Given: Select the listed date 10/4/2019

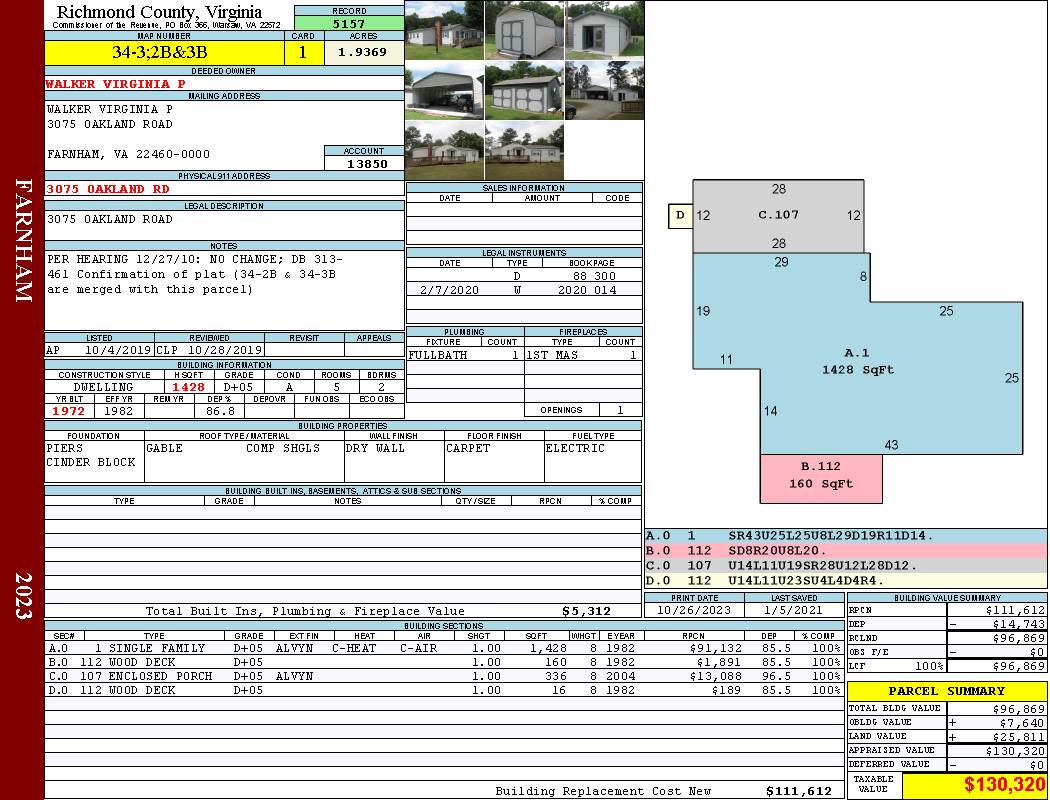Looking at the screenshot, I should [x=118, y=349].
